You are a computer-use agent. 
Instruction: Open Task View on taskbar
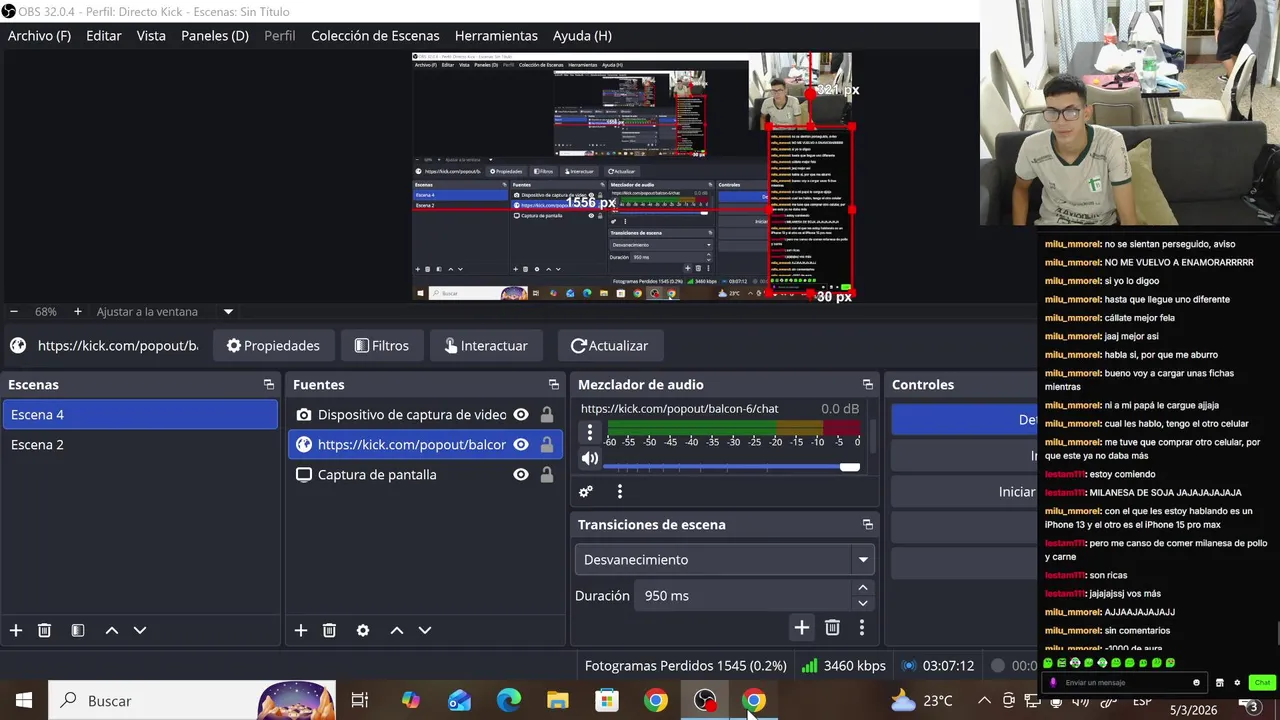[x=360, y=701]
